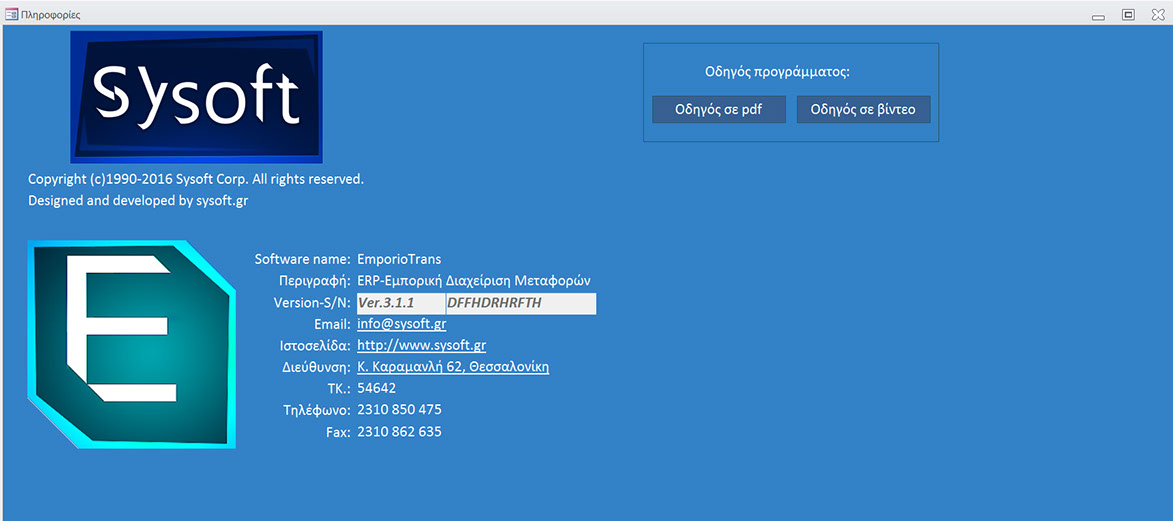Launch the Οδηγός σε βίντεο guide
This screenshot has width=1173, height=521.
point(863,110)
